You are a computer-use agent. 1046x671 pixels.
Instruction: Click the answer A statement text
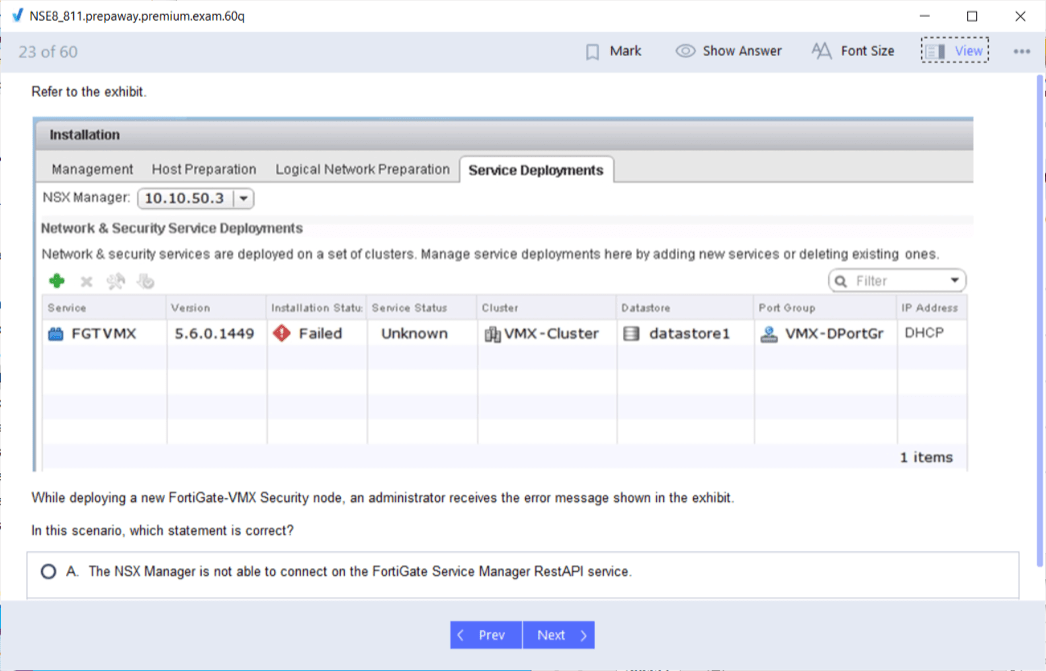tap(360, 572)
